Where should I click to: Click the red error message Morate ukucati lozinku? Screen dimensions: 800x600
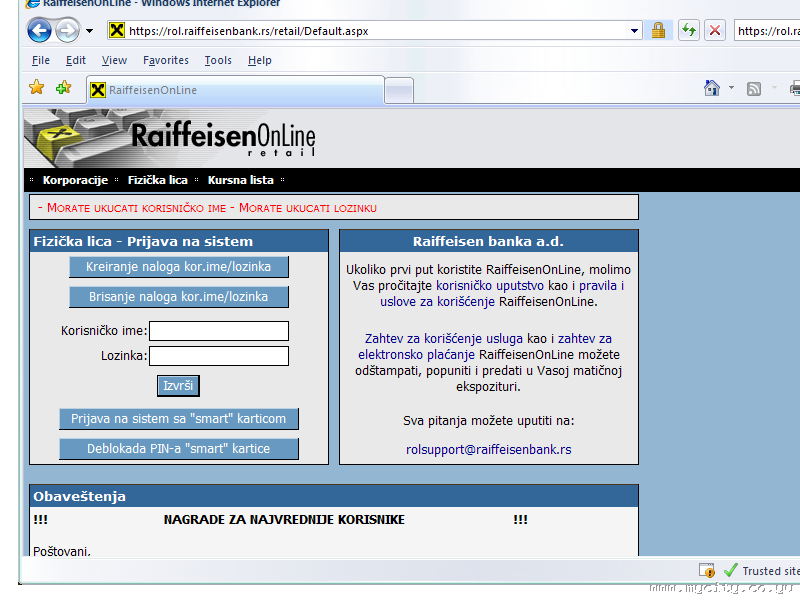point(308,208)
